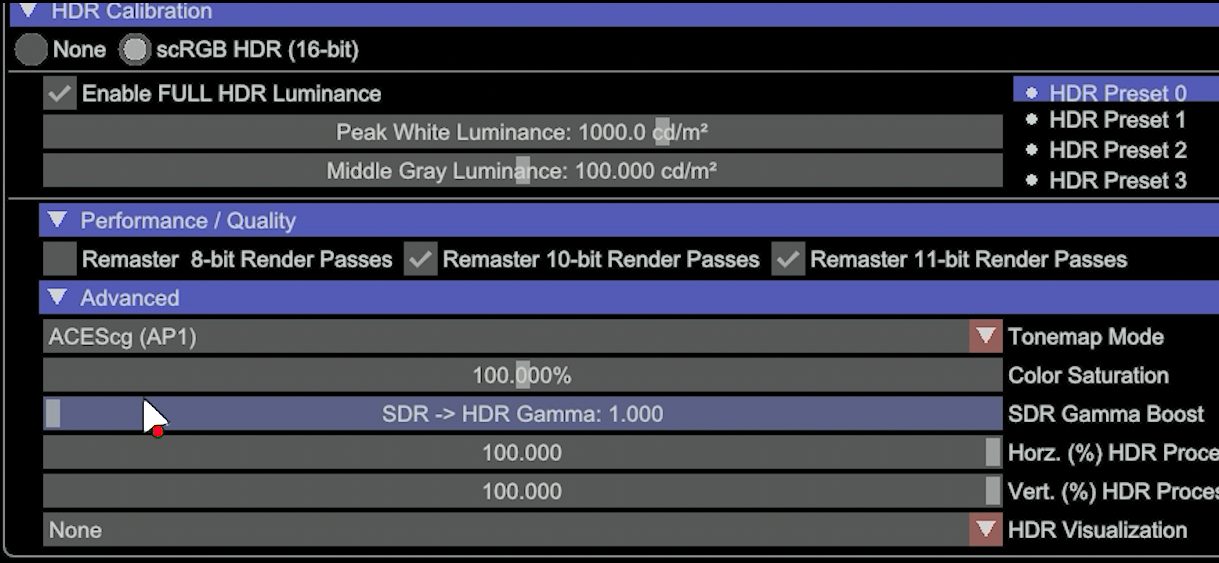This screenshot has width=1219, height=563.
Task: Click the Horz. HDR Processing slider
Action: (522, 452)
